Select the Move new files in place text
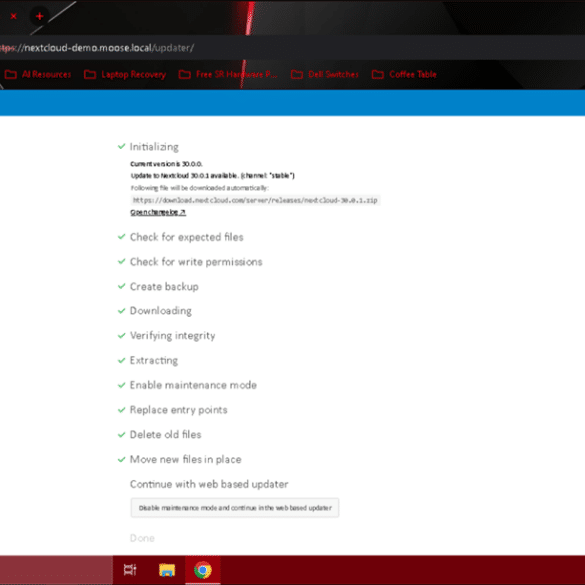Screen dimensions: 585x585 [185, 459]
